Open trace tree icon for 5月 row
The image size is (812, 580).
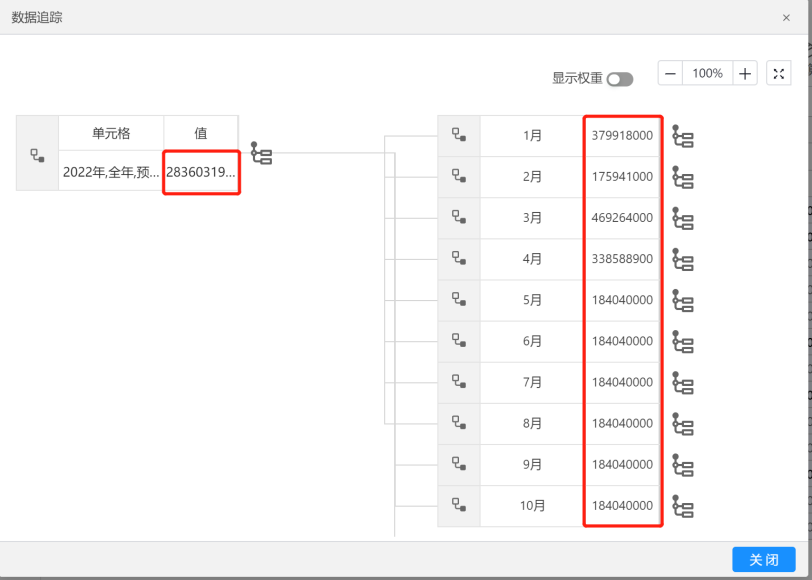tap(683, 300)
